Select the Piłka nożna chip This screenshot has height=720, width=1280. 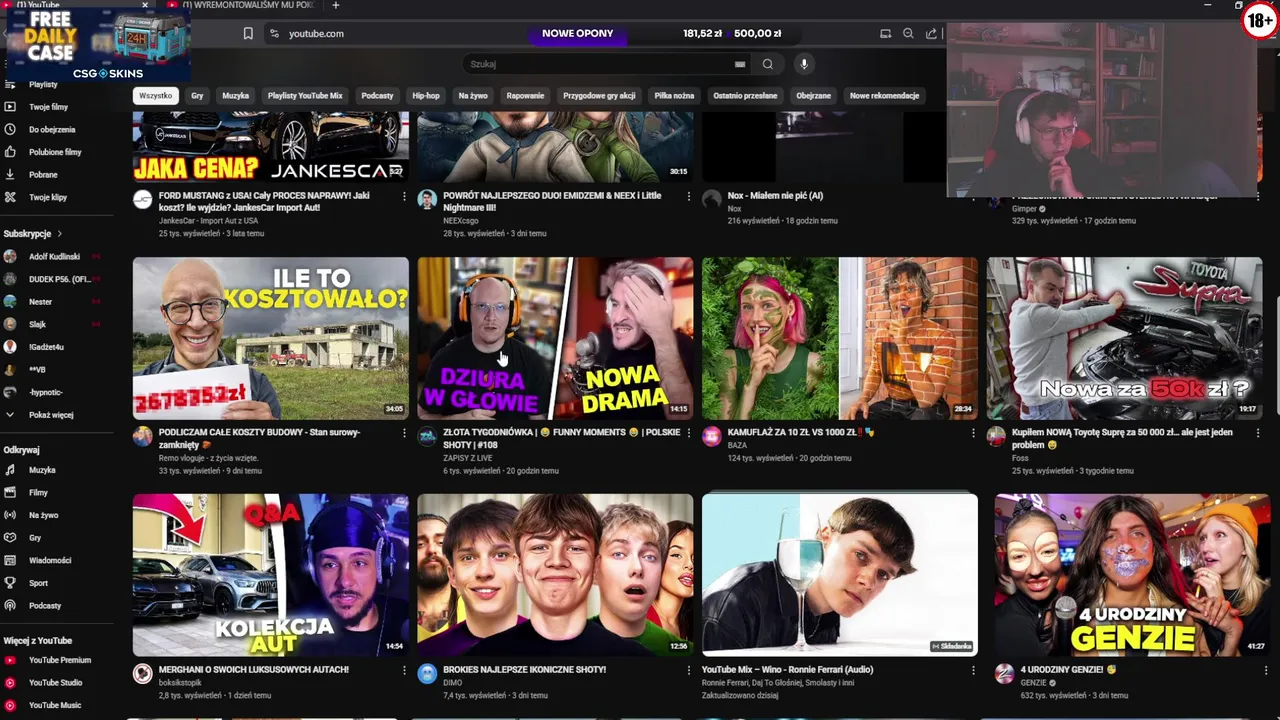coord(674,96)
